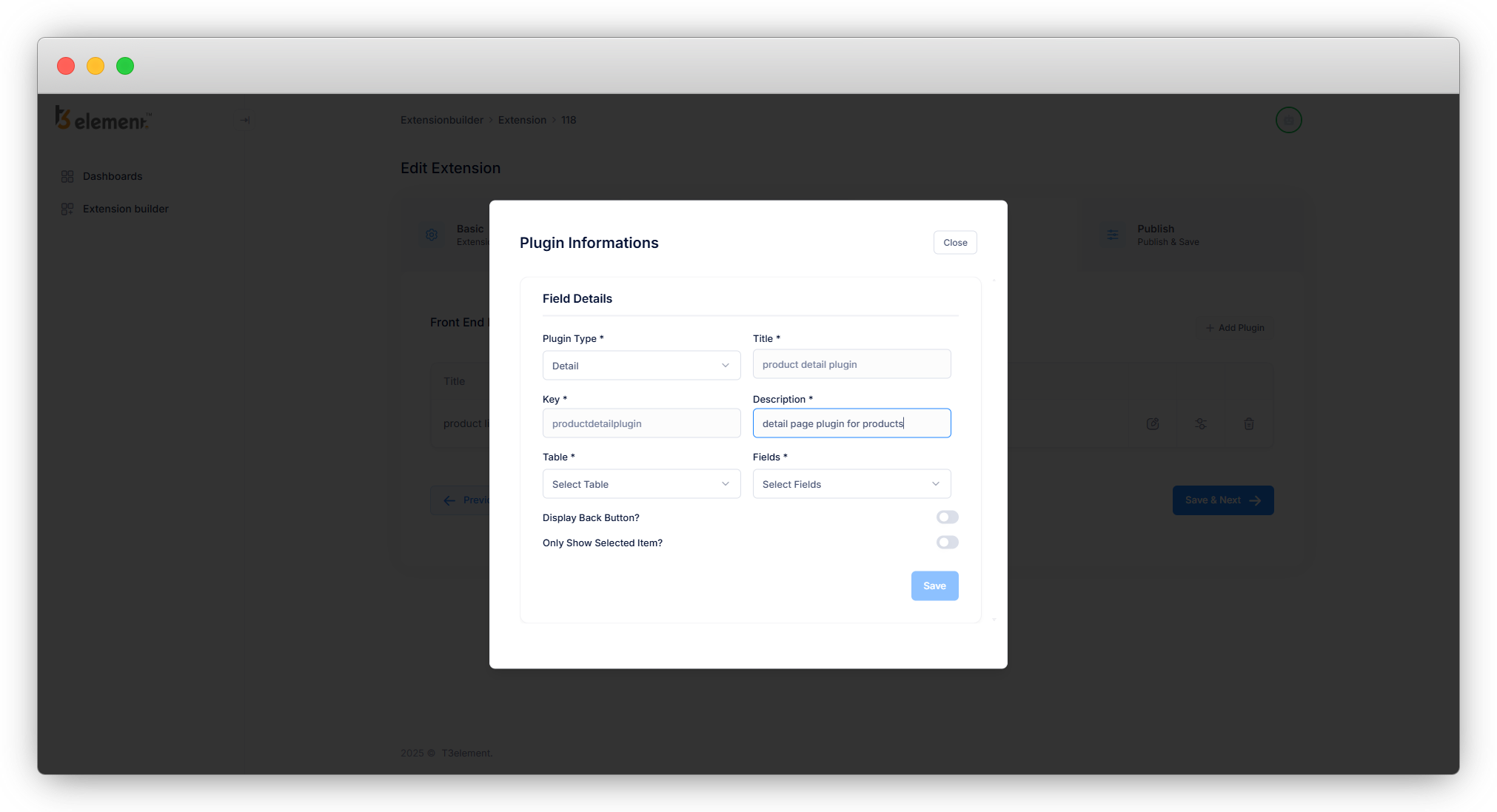The width and height of the screenshot is (1497, 812).
Task: Switch to the Basic step tab
Action: [445, 235]
